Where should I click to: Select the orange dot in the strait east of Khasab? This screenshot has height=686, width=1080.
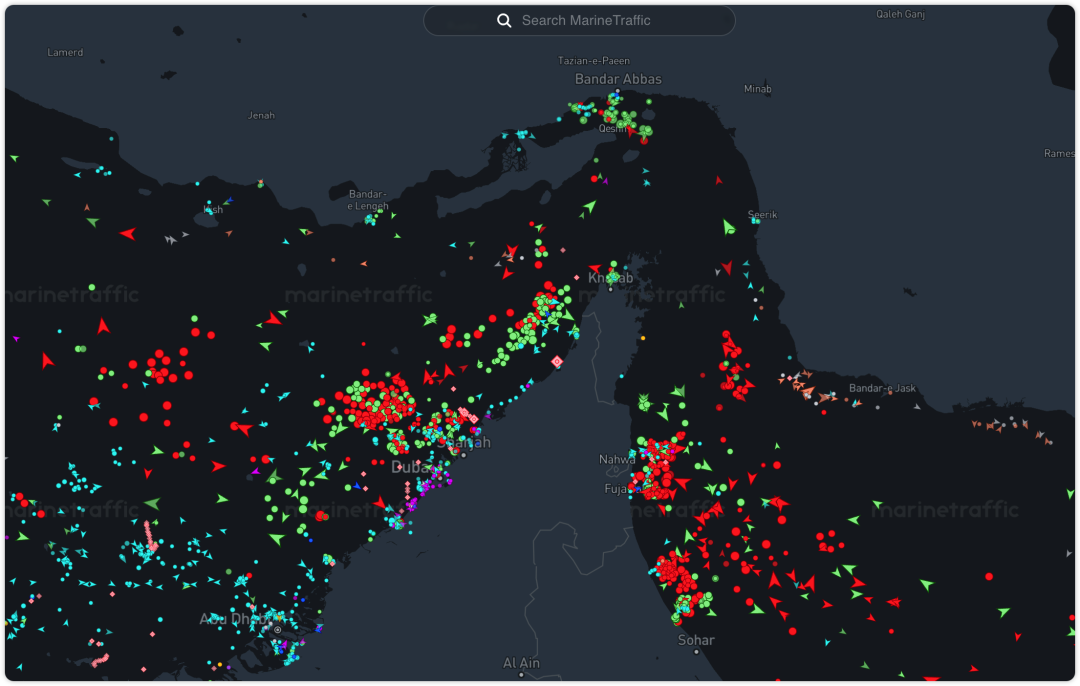642,338
